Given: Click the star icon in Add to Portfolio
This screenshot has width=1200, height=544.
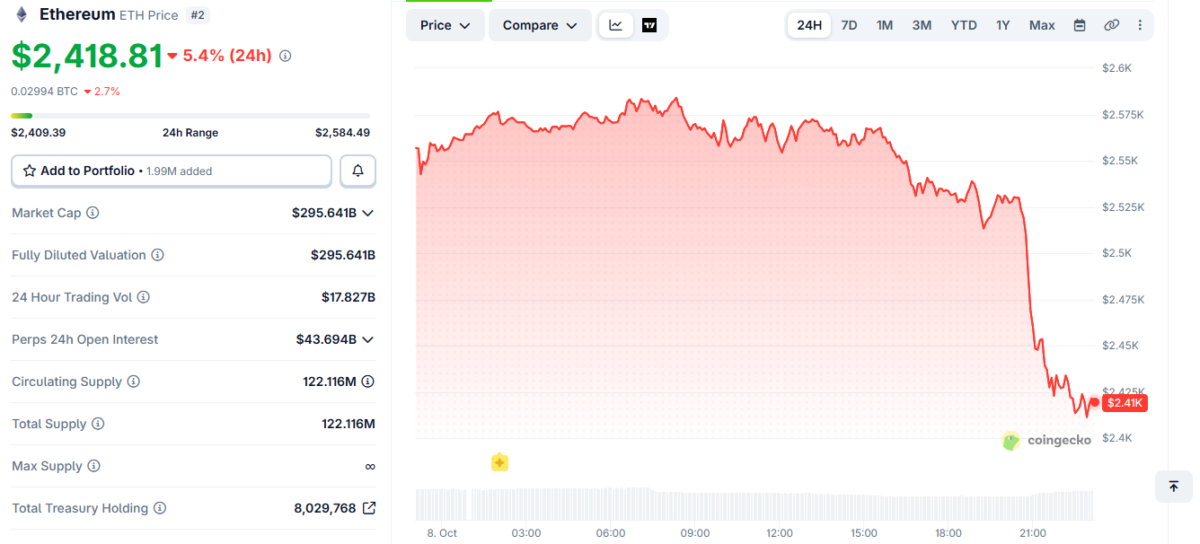Looking at the screenshot, I should point(30,171).
